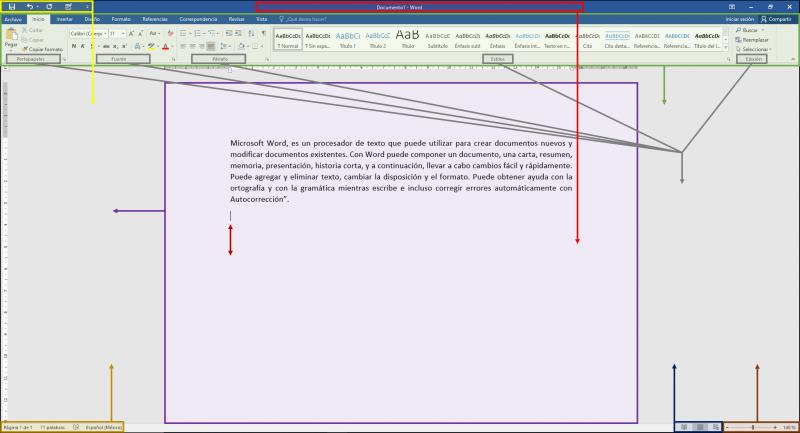Image resolution: width=800 pixels, height=433 pixels.
Task: Switch to the Vista tab
Action: tap(261, 19)
